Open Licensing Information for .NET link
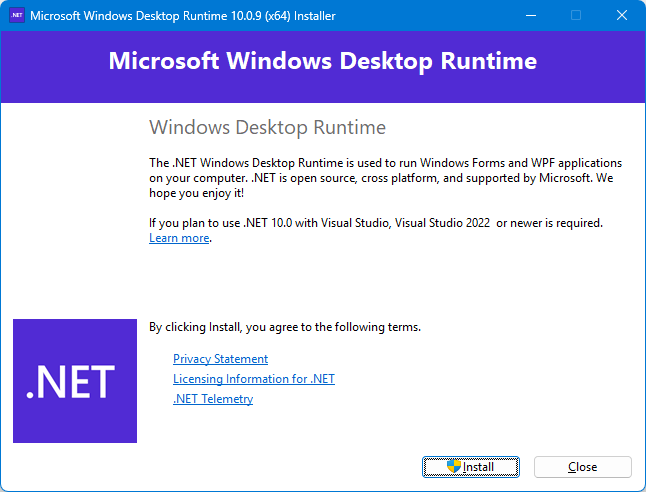The width and height of the screenshot is (646, 492). (254, 379)
